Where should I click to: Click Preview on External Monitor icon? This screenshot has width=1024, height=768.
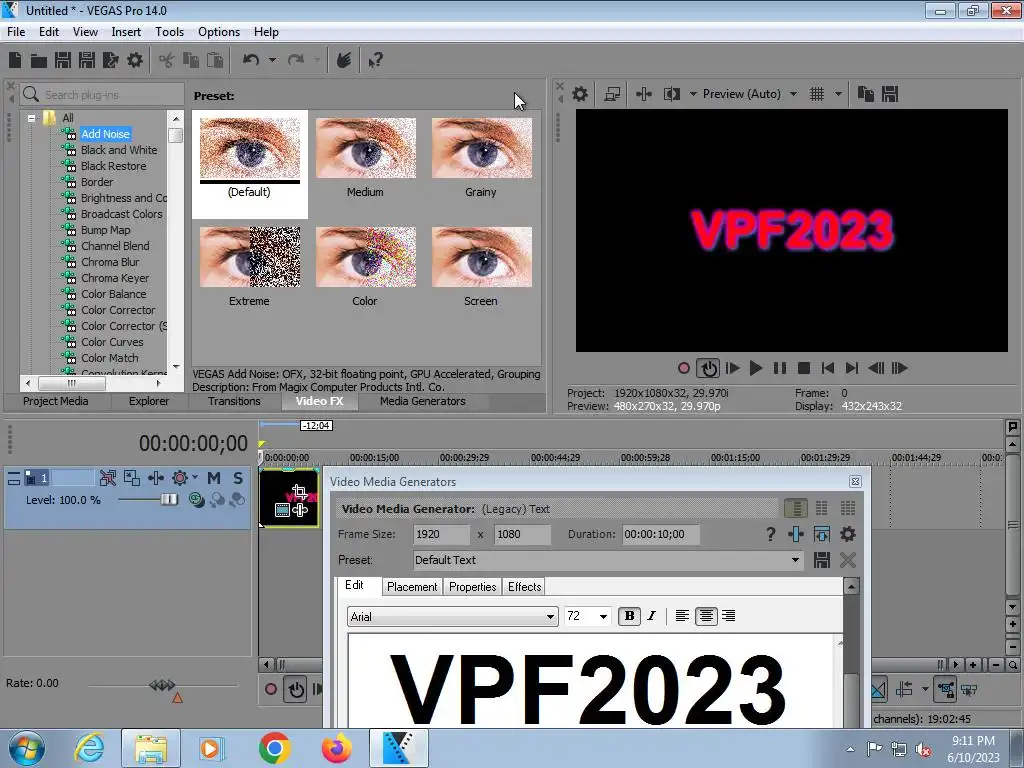click(612, 94)
